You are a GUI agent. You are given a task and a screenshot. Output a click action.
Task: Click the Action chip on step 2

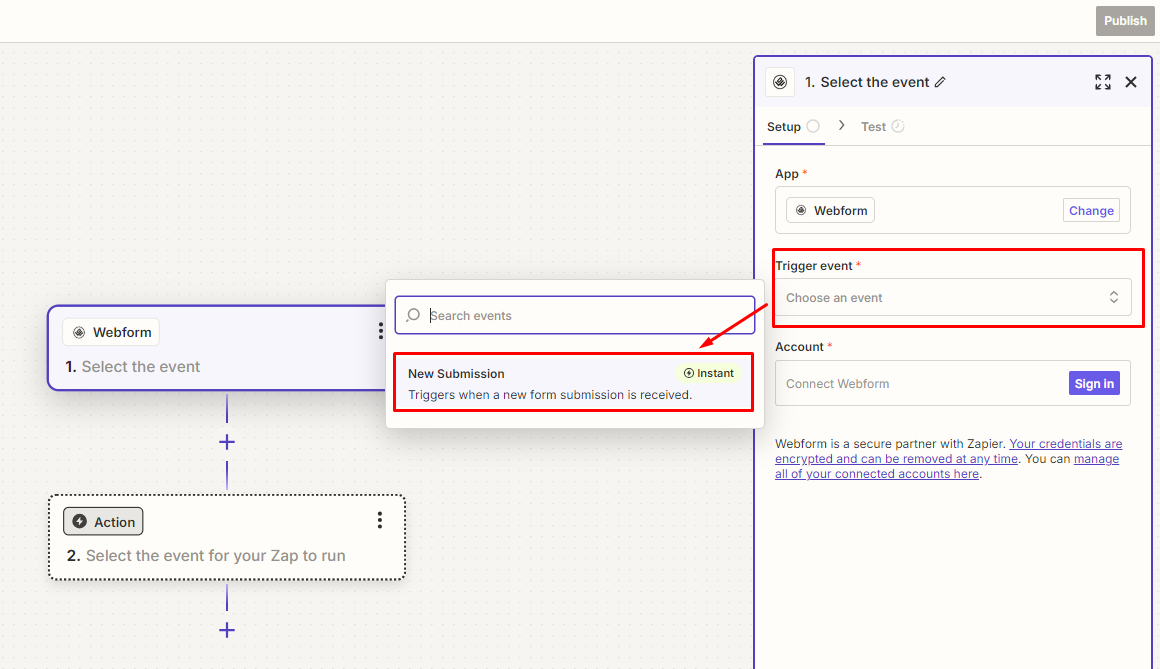point(103,522)
